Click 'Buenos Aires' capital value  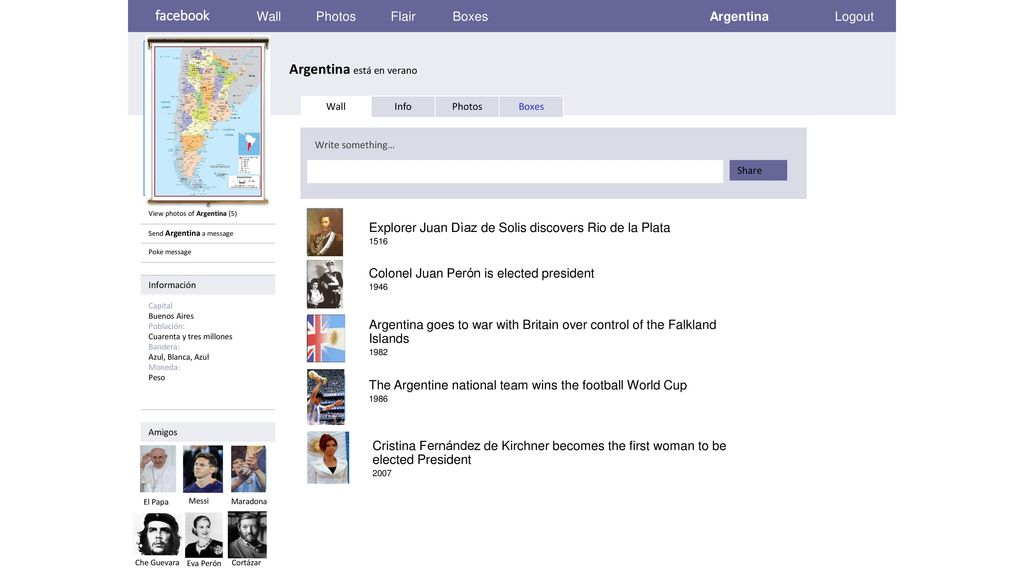pyautogui.click(x=170, y=316)
